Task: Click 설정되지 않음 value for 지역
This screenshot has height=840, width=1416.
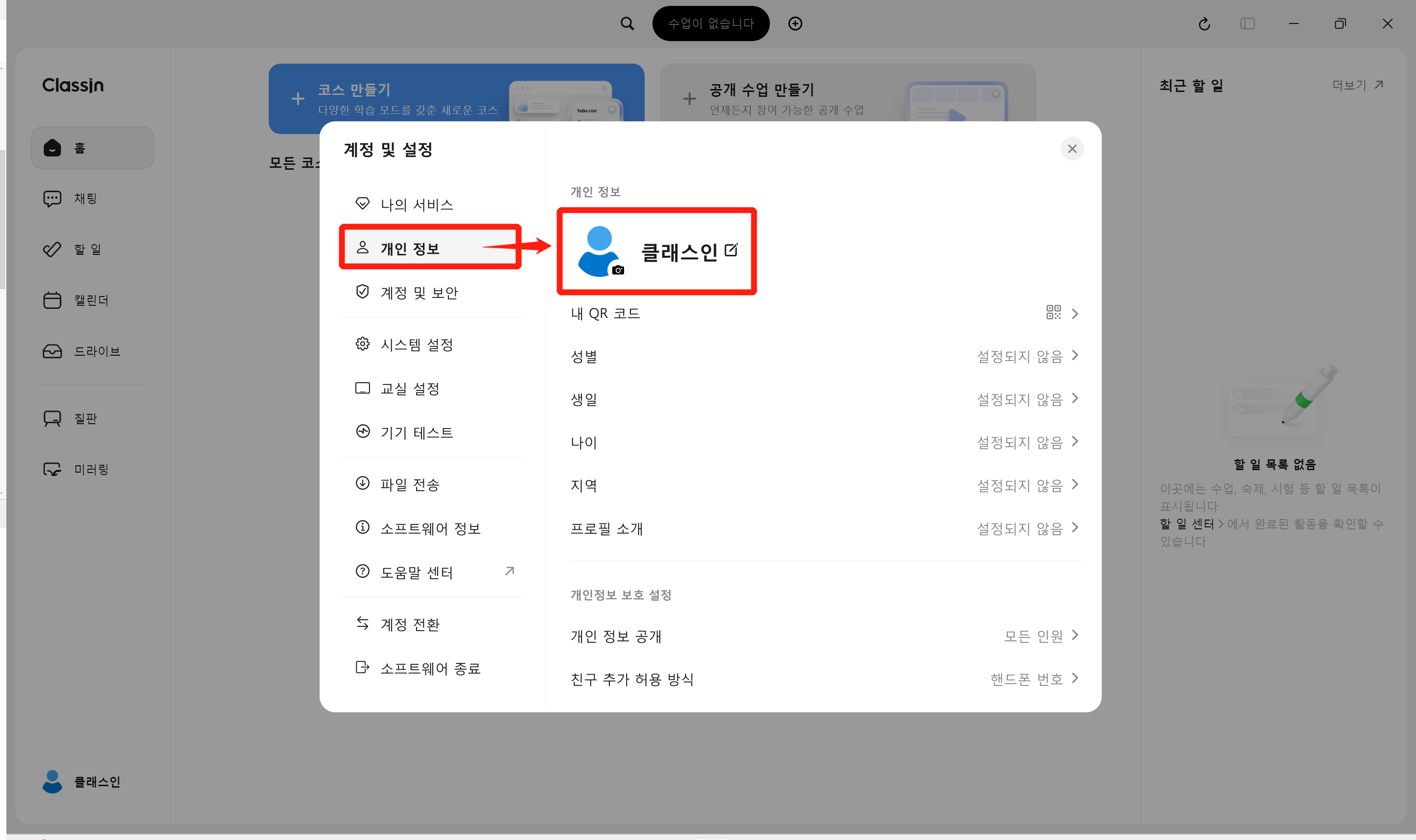Action: (x=1020, y=486)
